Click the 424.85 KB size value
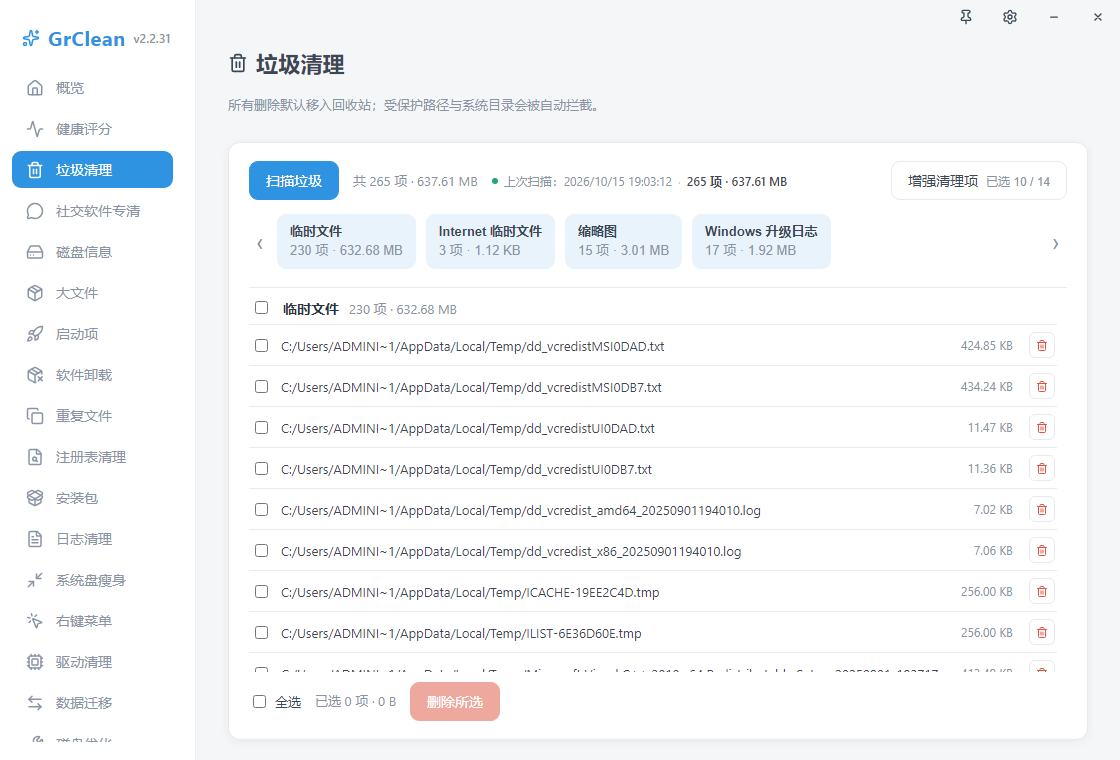The image size is (1120, 760). (986, 346)
